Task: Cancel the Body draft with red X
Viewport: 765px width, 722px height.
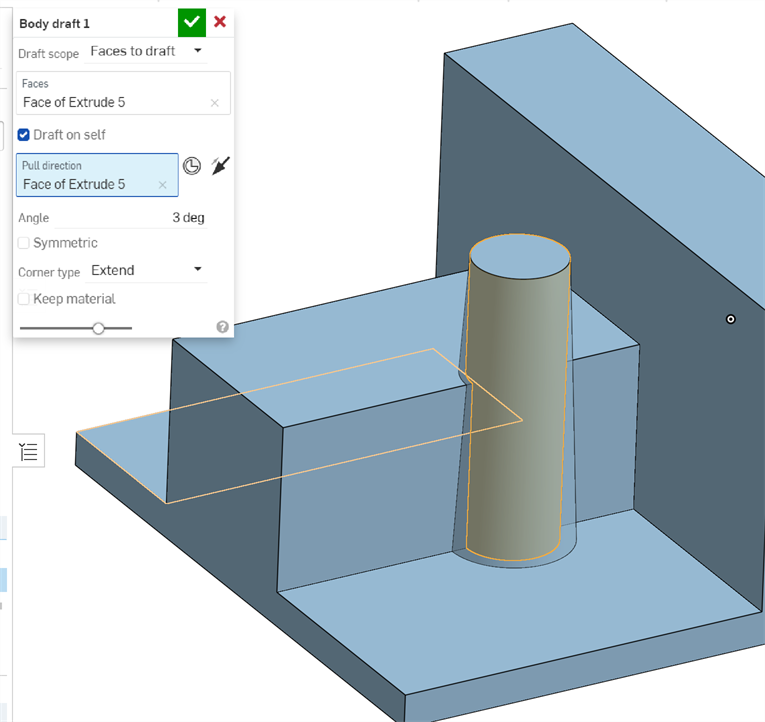Action: (220, 22)
